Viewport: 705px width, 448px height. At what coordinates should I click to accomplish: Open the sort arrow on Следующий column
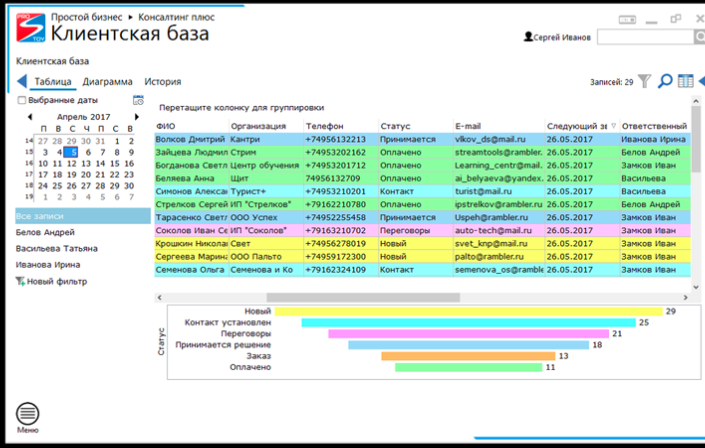[x=613, y=126]
